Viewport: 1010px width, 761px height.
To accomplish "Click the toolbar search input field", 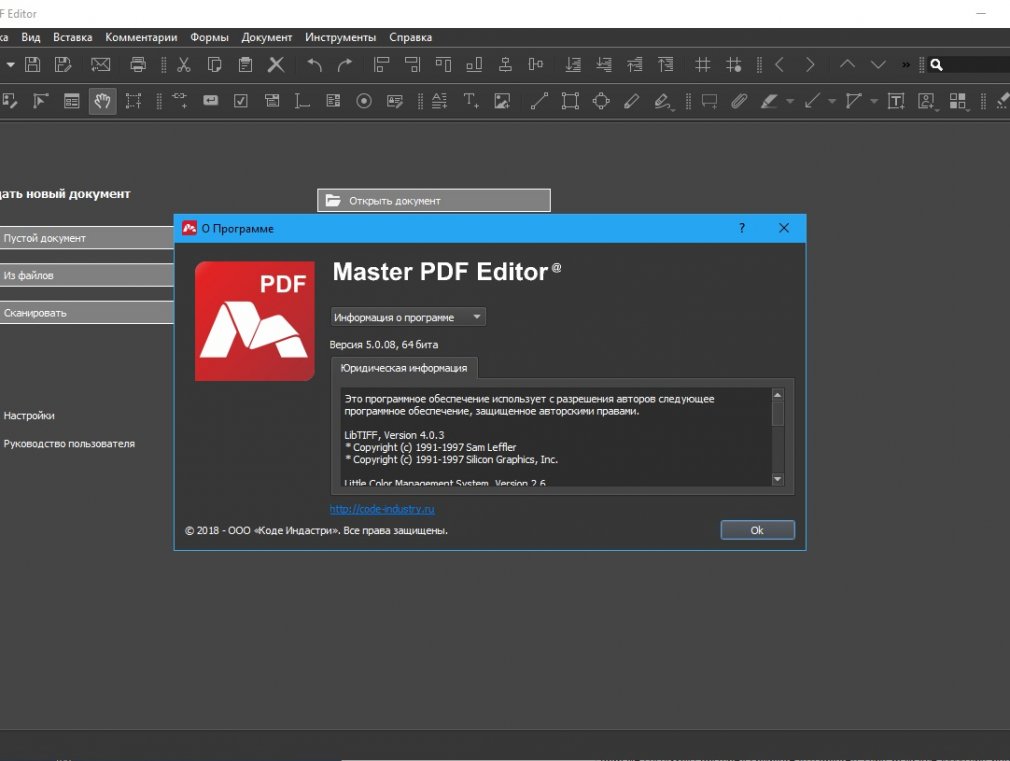I will 978,64.
